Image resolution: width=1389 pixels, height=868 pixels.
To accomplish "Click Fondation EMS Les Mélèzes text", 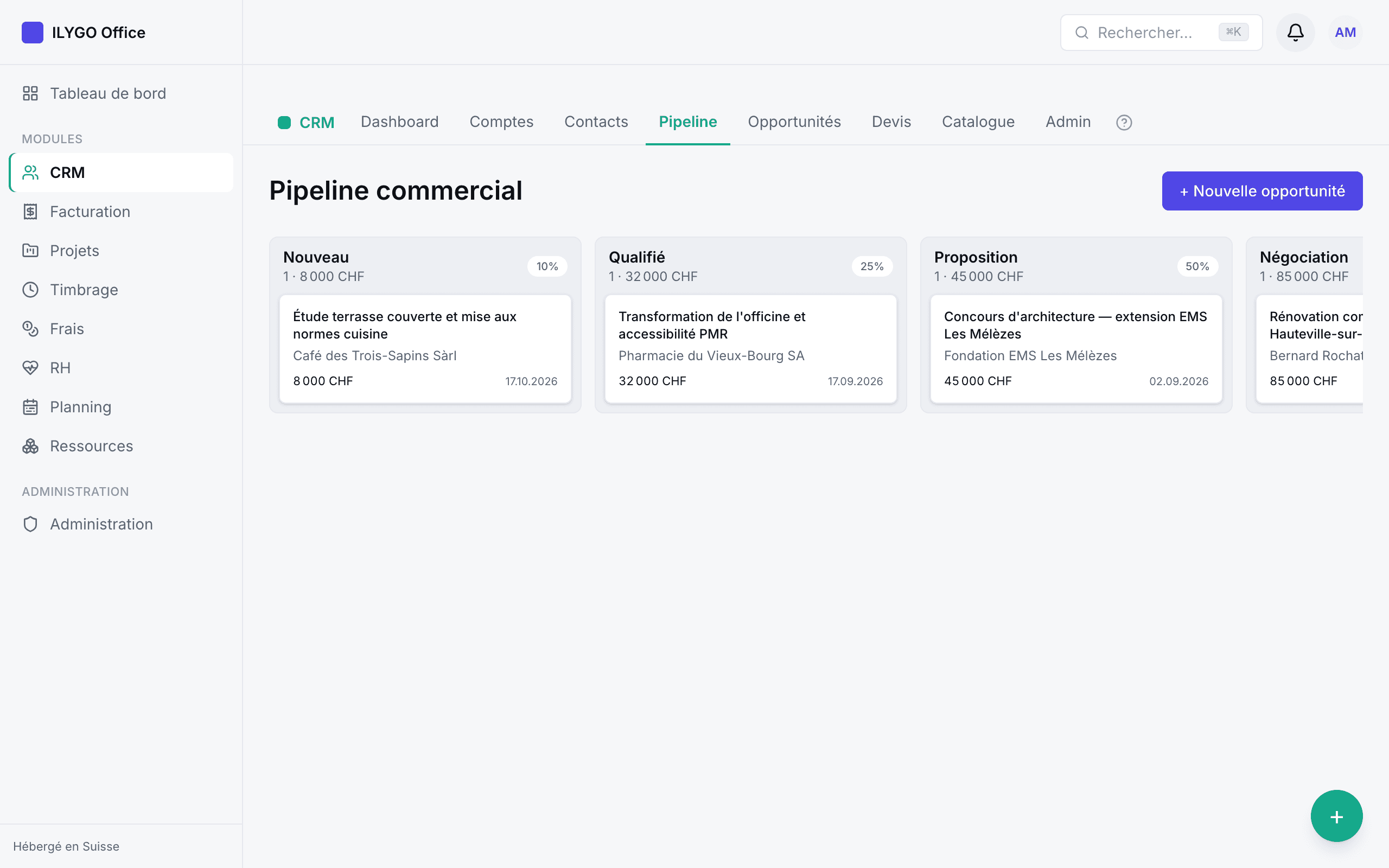I will [1030, 355].
